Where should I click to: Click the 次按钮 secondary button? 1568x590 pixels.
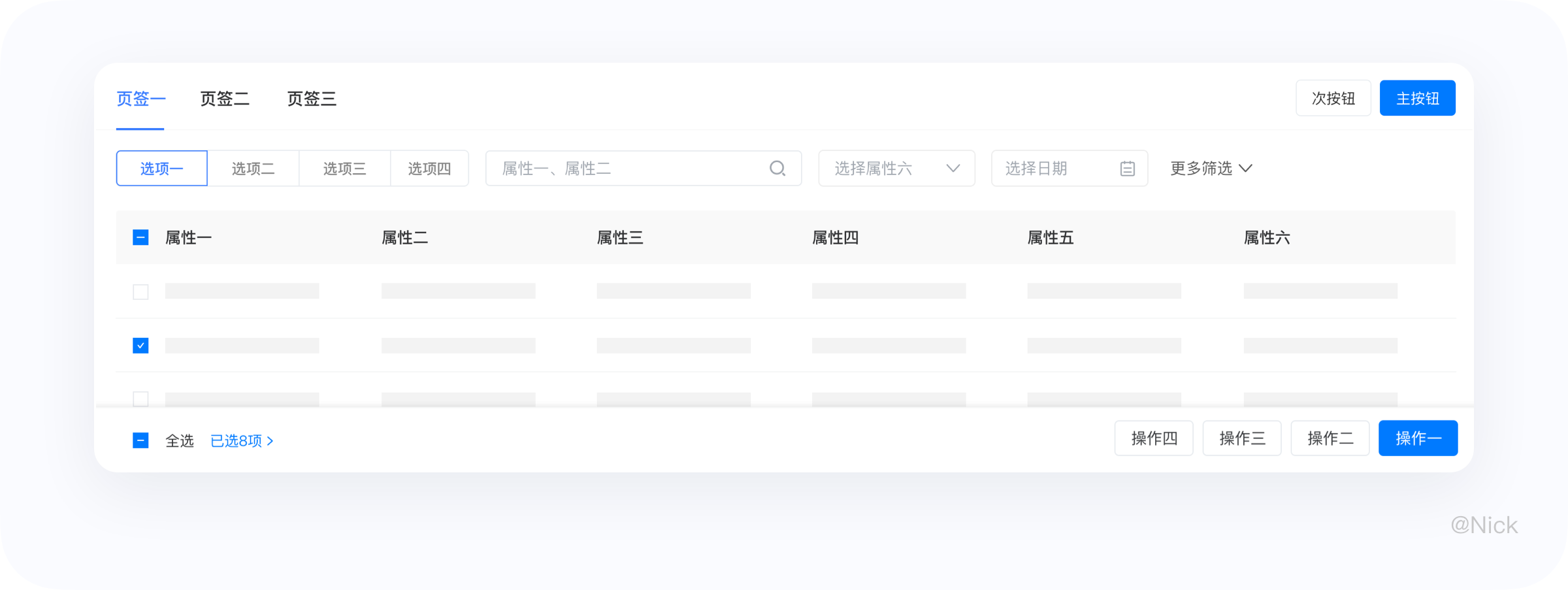pyautogui.click(x=1333, y=98)
